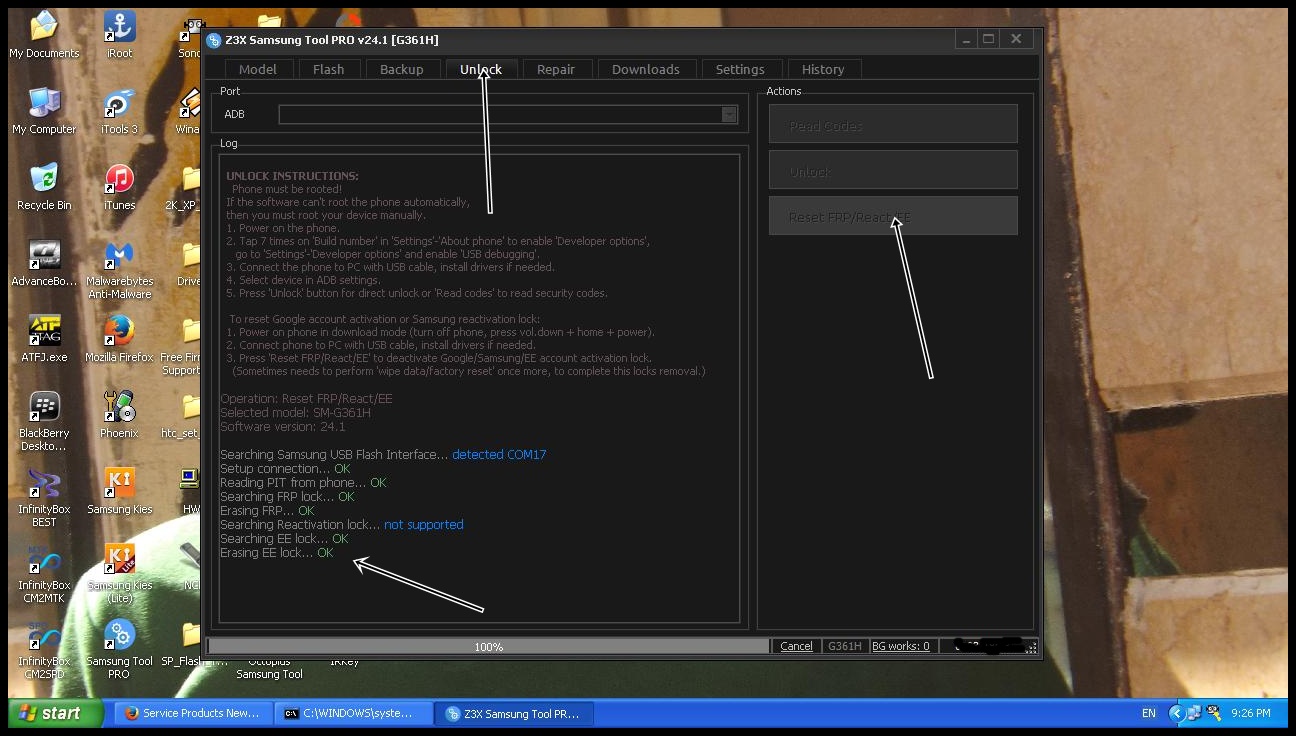Image resolution: width=1296 pixels, height=736 pixels.
Task: Switch to the Flash tab
Action: 328,69
